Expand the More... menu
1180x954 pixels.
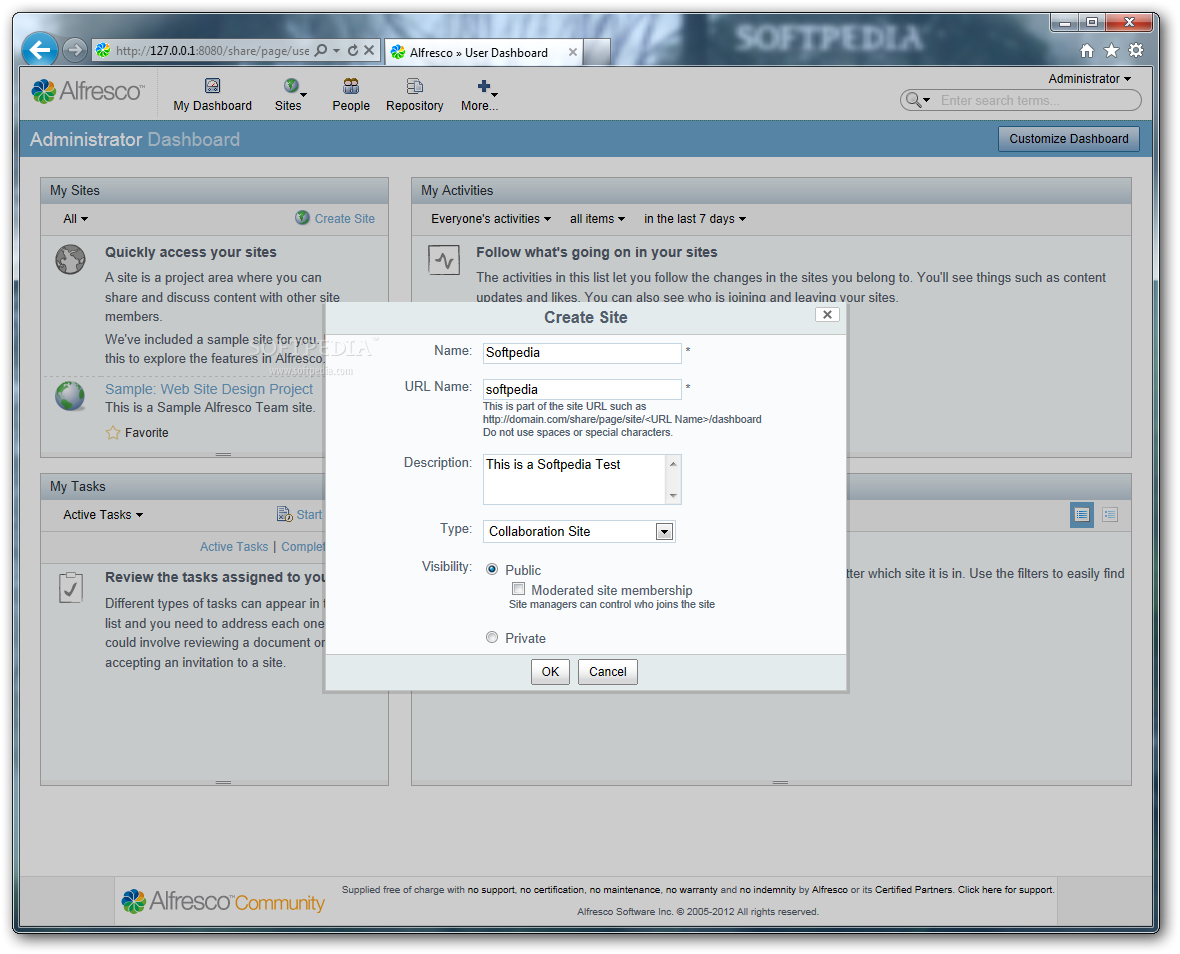tap(479, 95)
